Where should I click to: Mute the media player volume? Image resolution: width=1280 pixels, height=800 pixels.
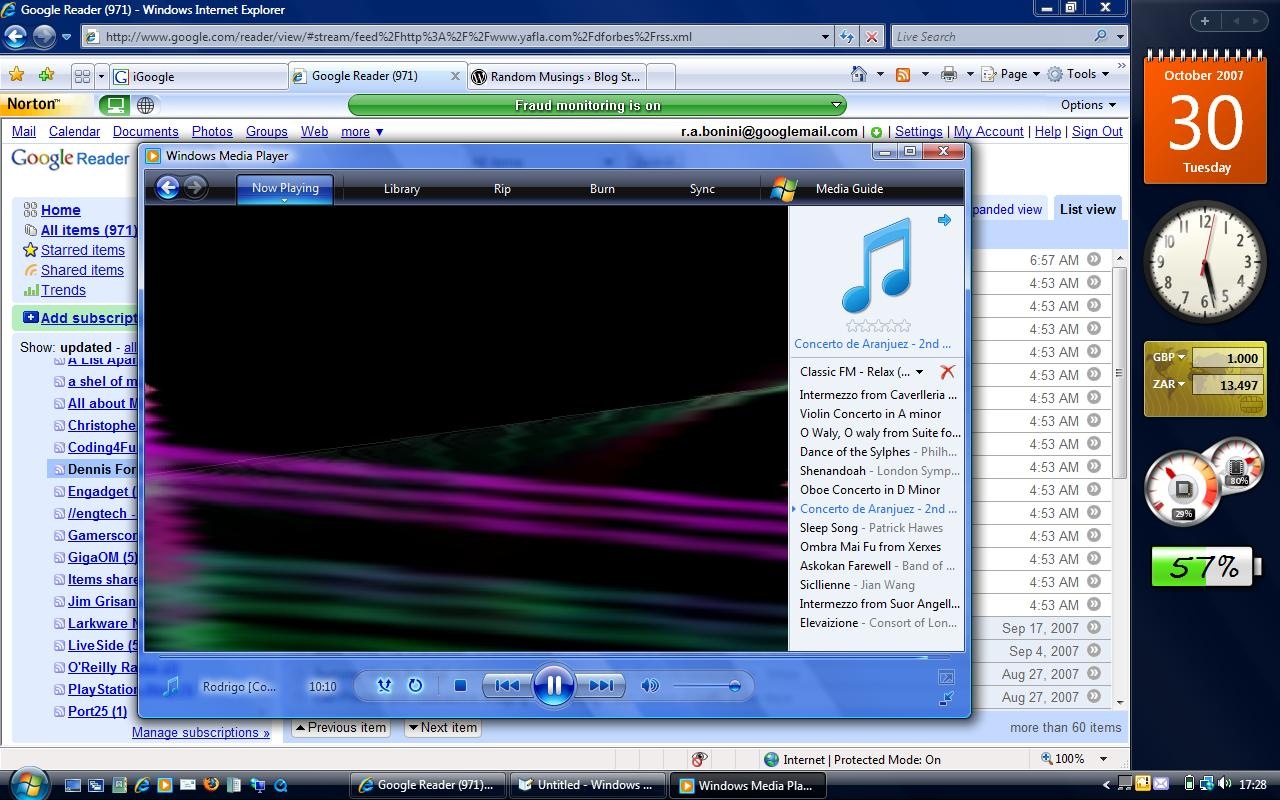650,685
